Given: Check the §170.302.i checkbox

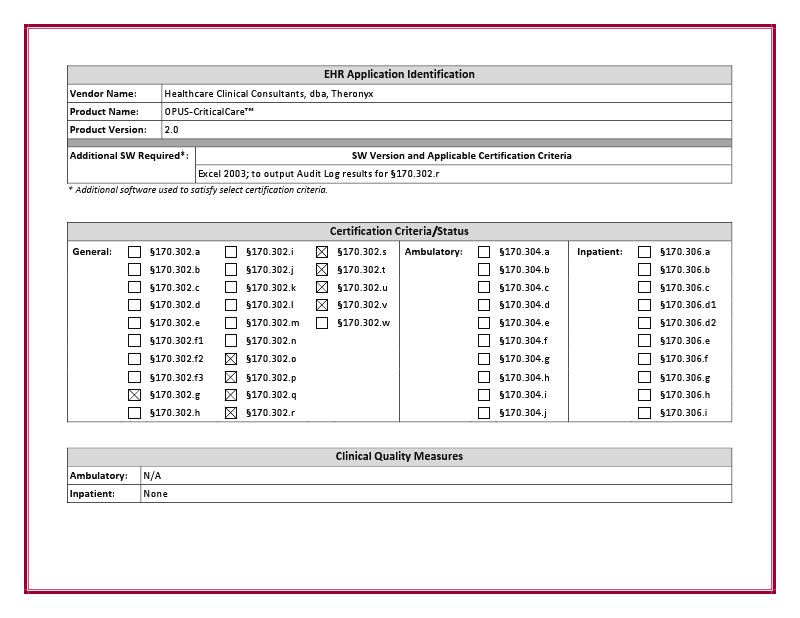Looking at the screenshot, I should [x=231, y=252].
